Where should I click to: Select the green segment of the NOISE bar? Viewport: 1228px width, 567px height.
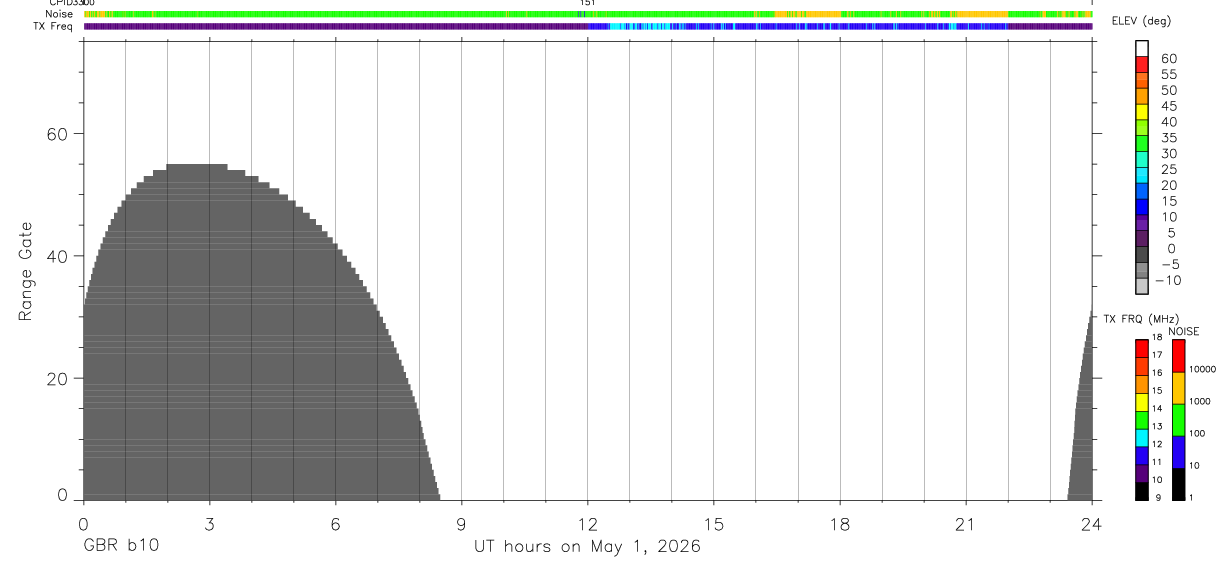click(1178, 420)
